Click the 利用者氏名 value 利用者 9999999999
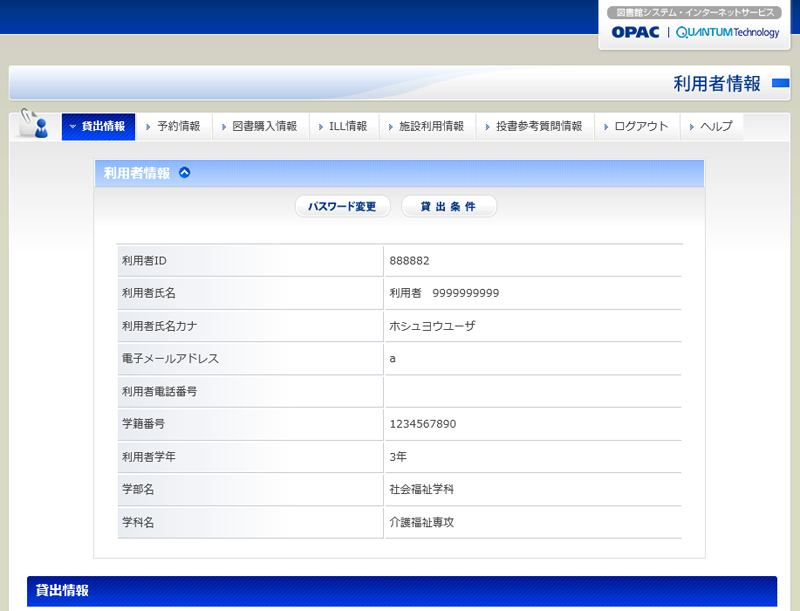 [444, 293]
